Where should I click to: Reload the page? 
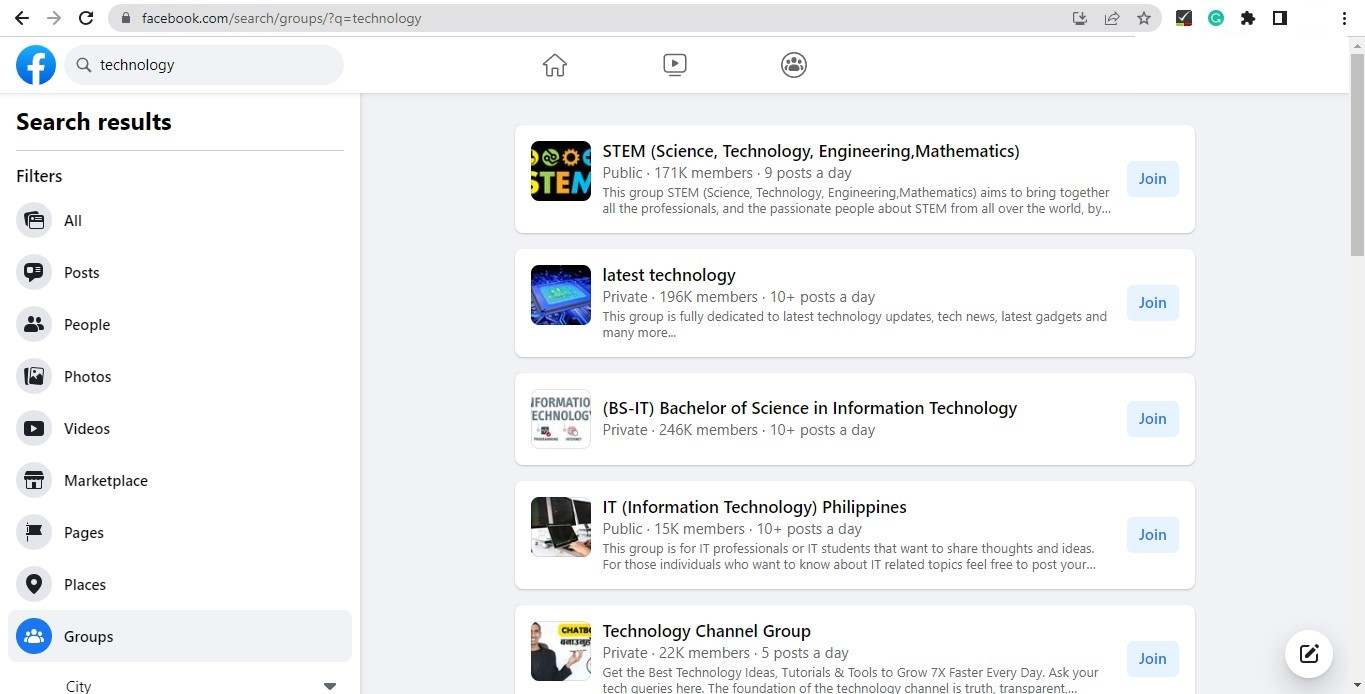click(x=86, y=18)
